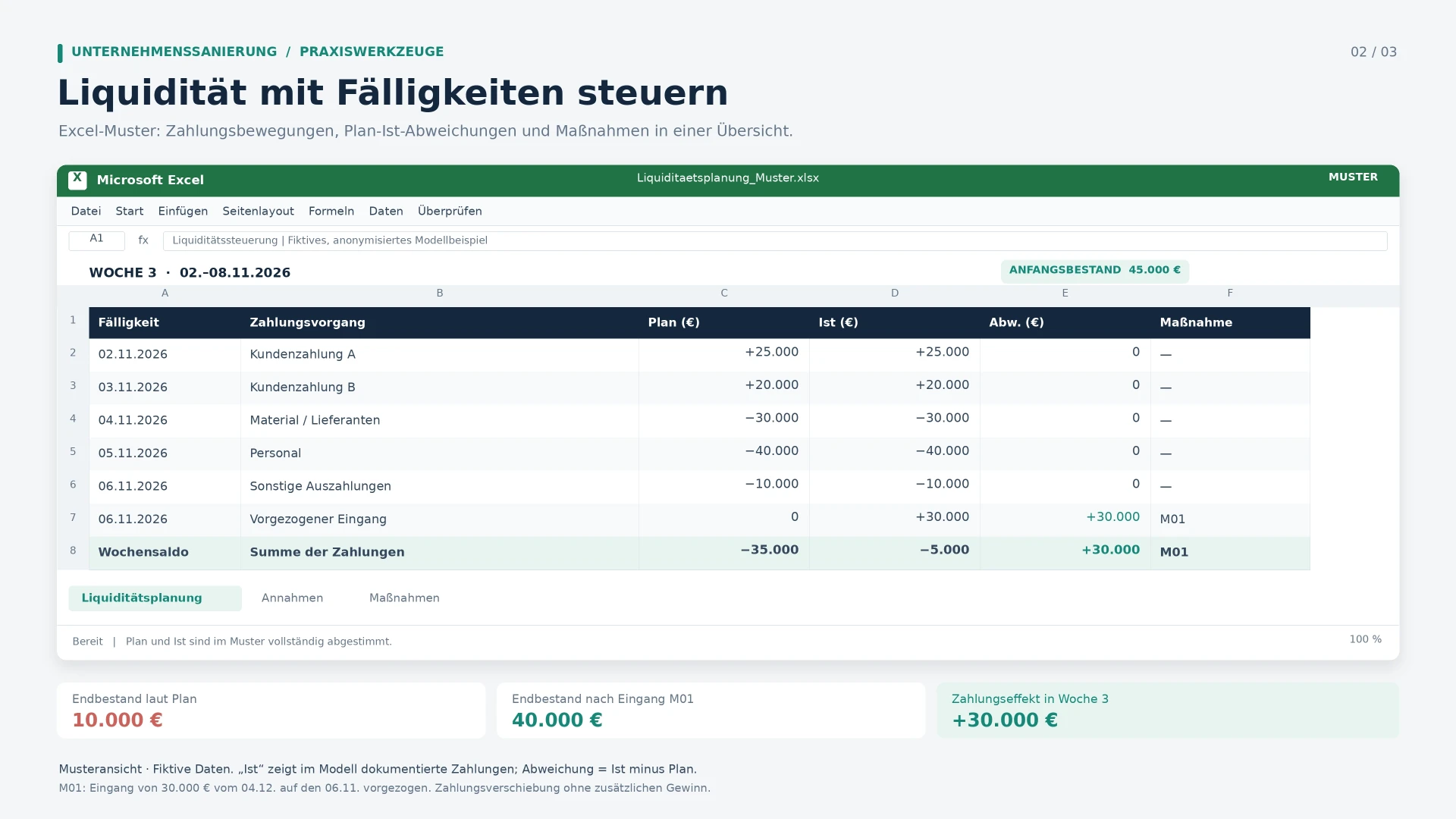Open the Einfügen menu
Screen dimensions: 1456x819
[x=183, y=211]
